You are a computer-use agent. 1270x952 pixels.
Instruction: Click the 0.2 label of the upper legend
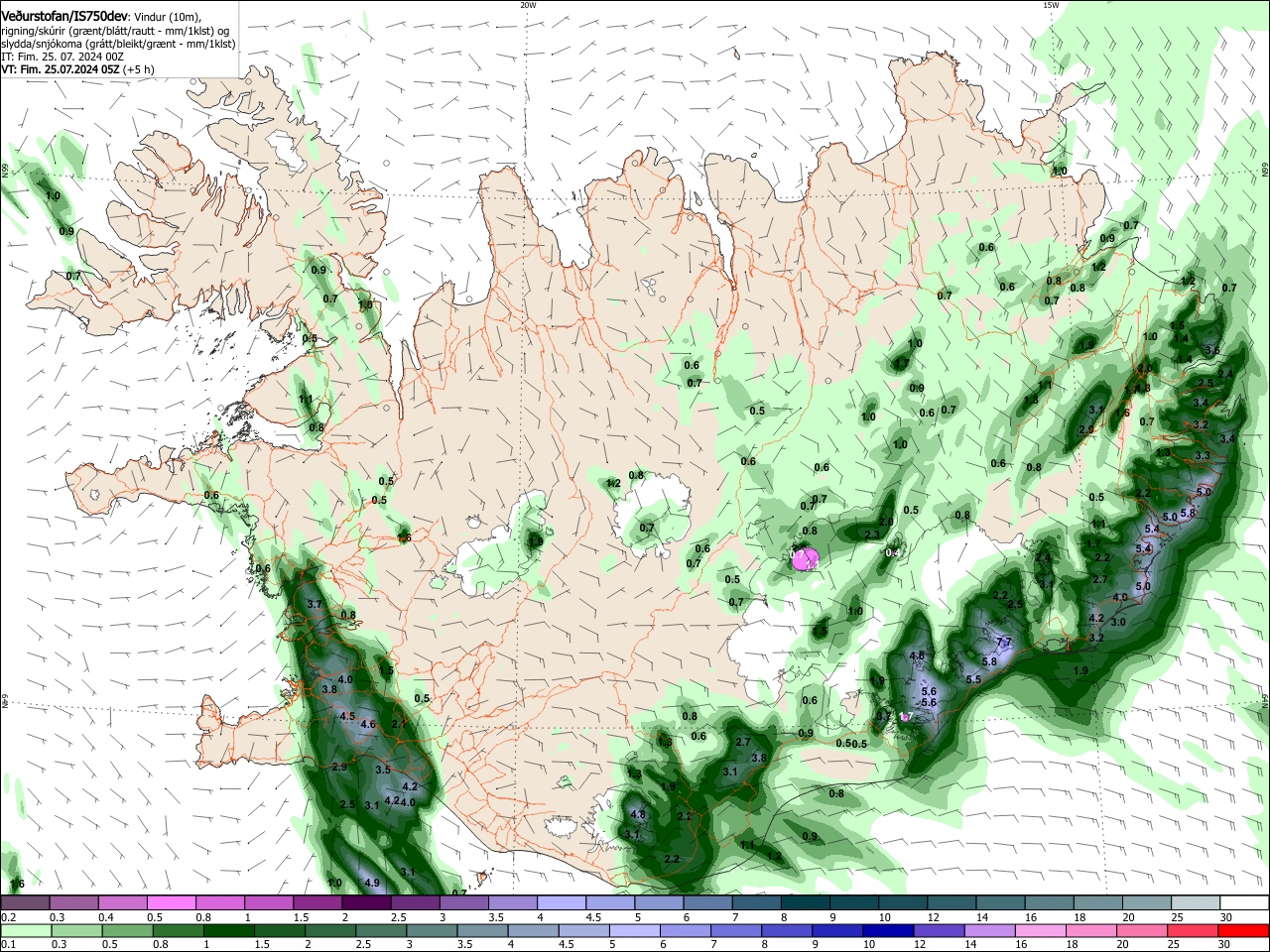(x=9, y=917)
